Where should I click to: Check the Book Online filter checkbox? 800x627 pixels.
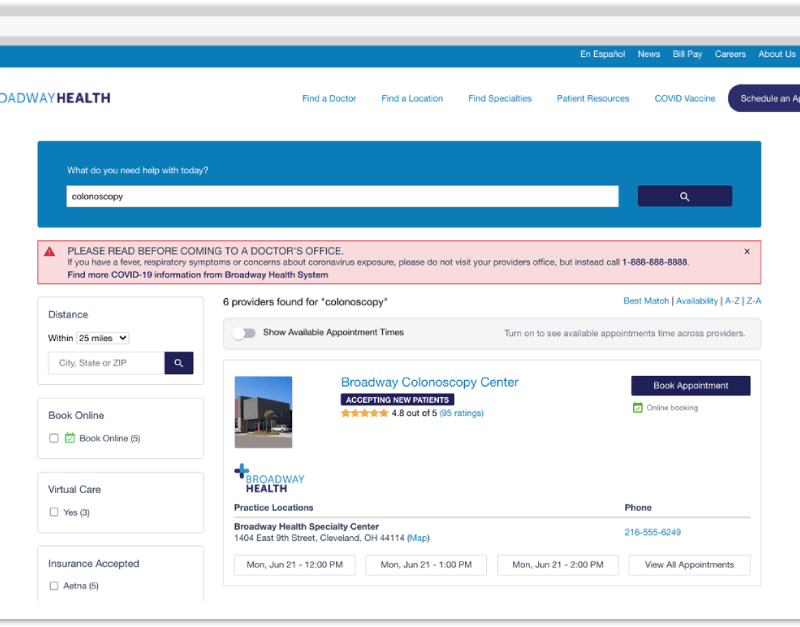click(54, 438)
